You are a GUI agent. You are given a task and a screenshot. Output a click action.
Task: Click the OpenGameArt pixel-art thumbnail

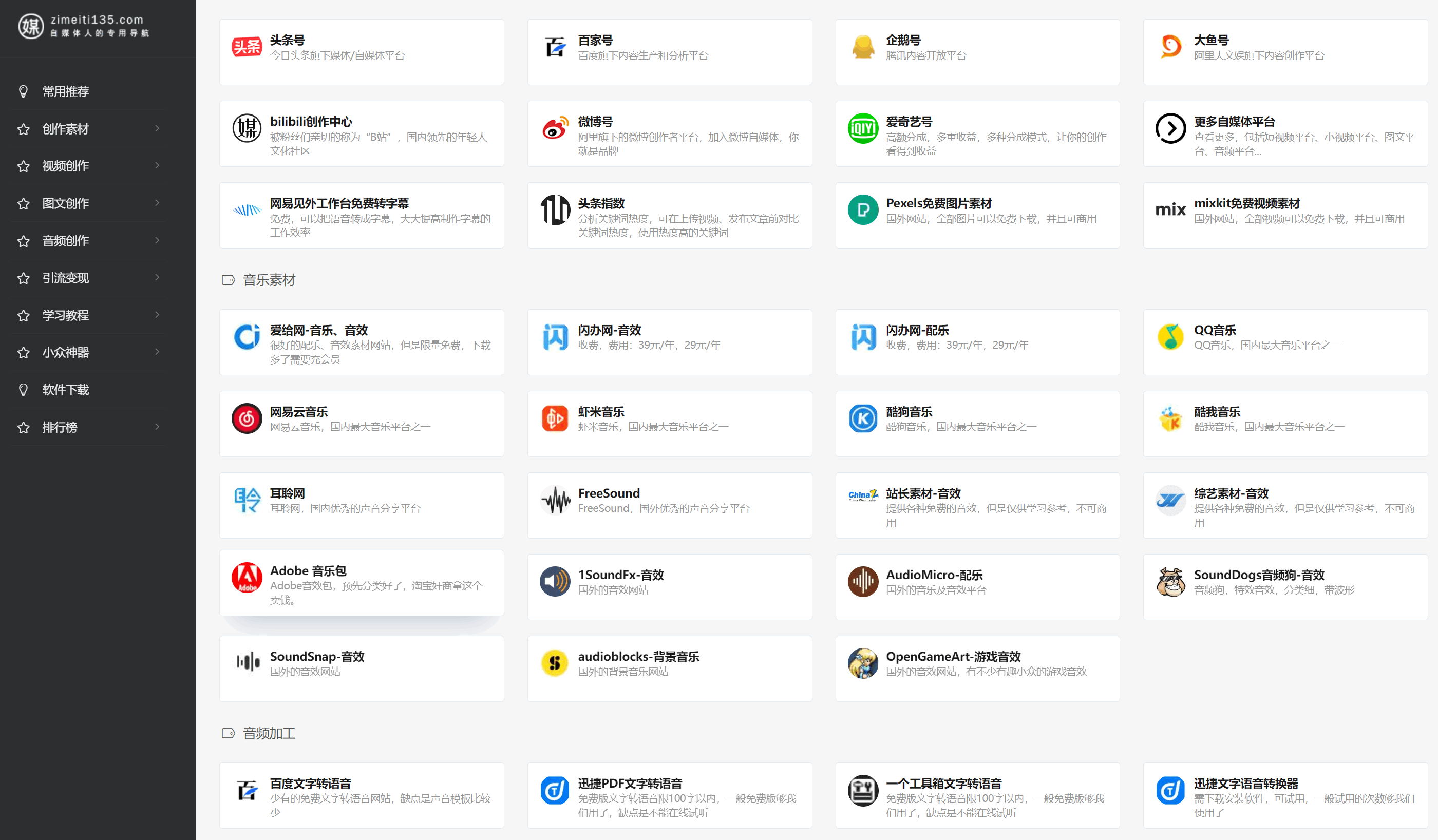coord(863,663)
